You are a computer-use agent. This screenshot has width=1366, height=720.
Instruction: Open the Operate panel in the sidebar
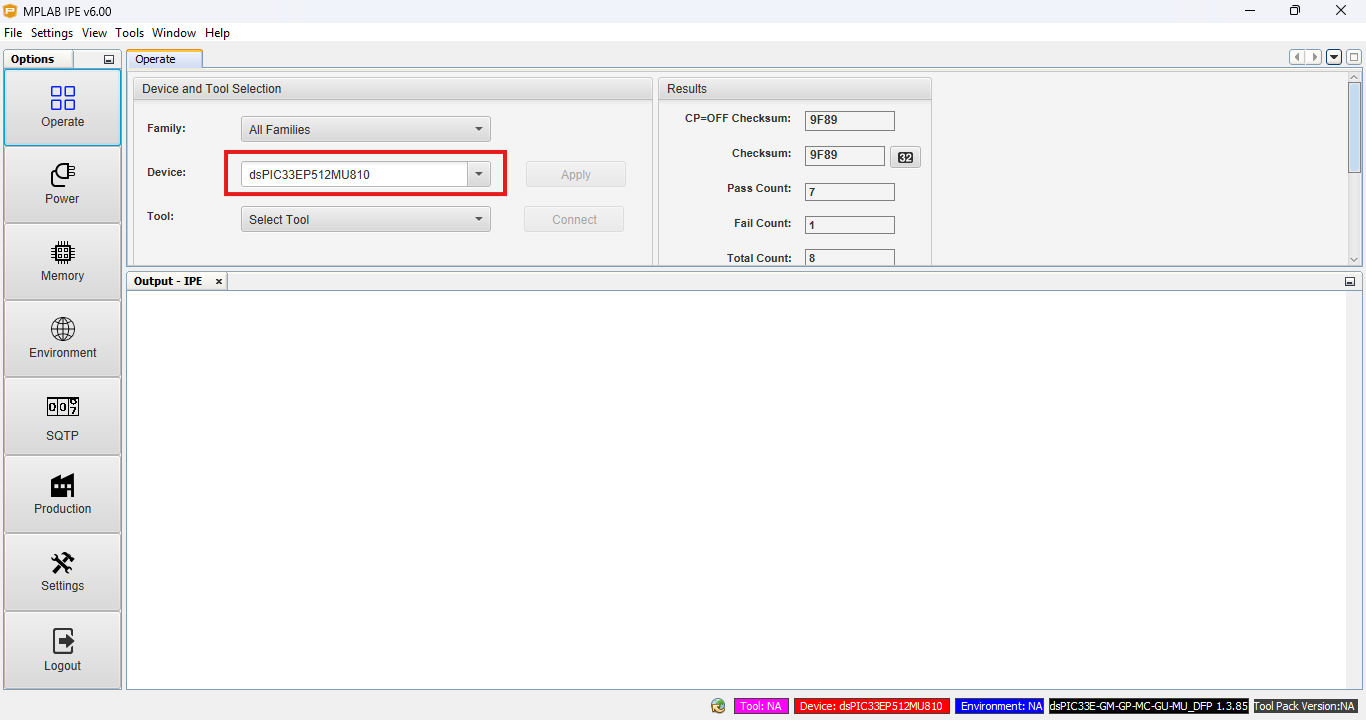tap(62, 108)
